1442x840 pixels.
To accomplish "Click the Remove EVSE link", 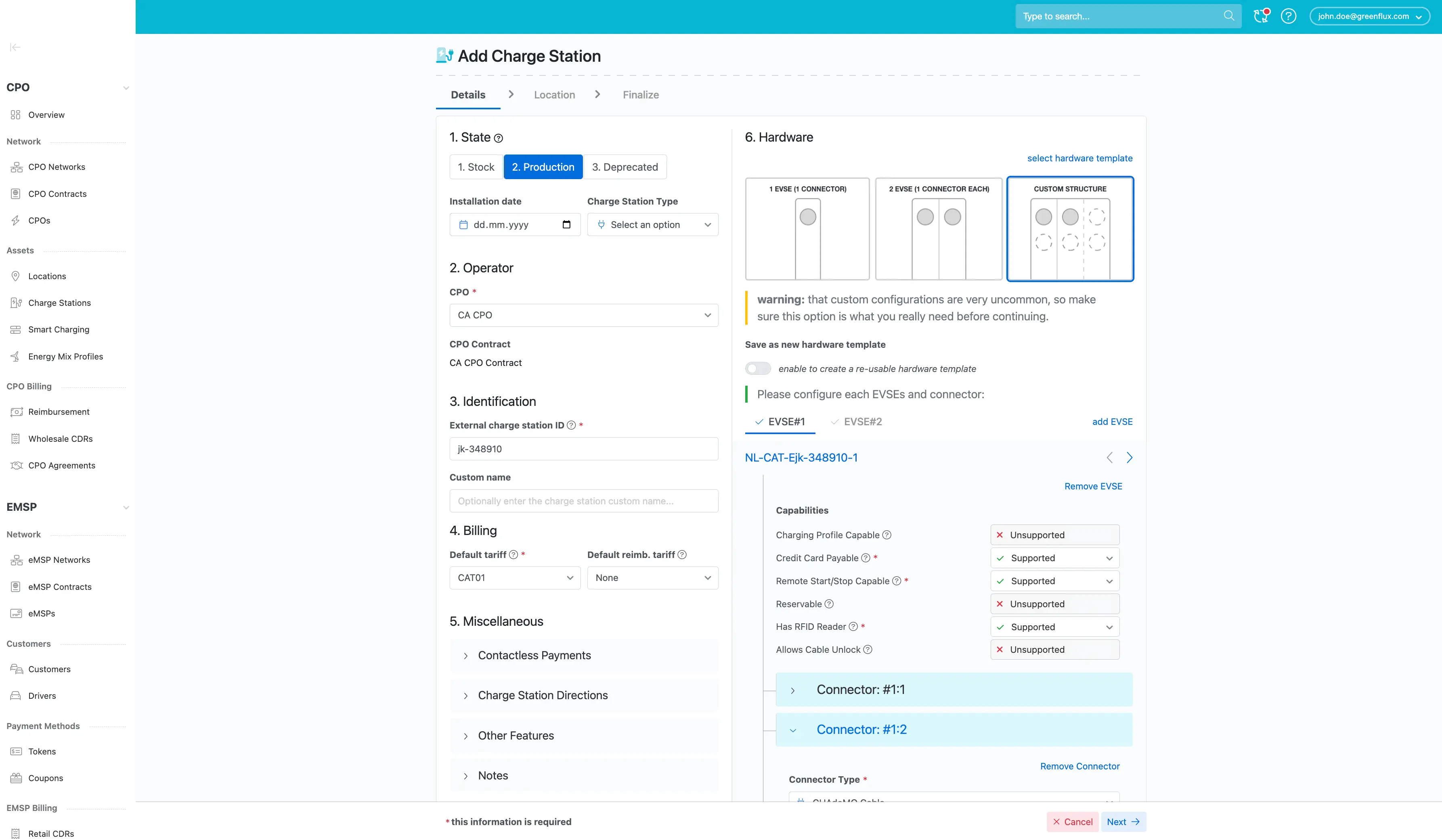I will (x=1093, y=487).
